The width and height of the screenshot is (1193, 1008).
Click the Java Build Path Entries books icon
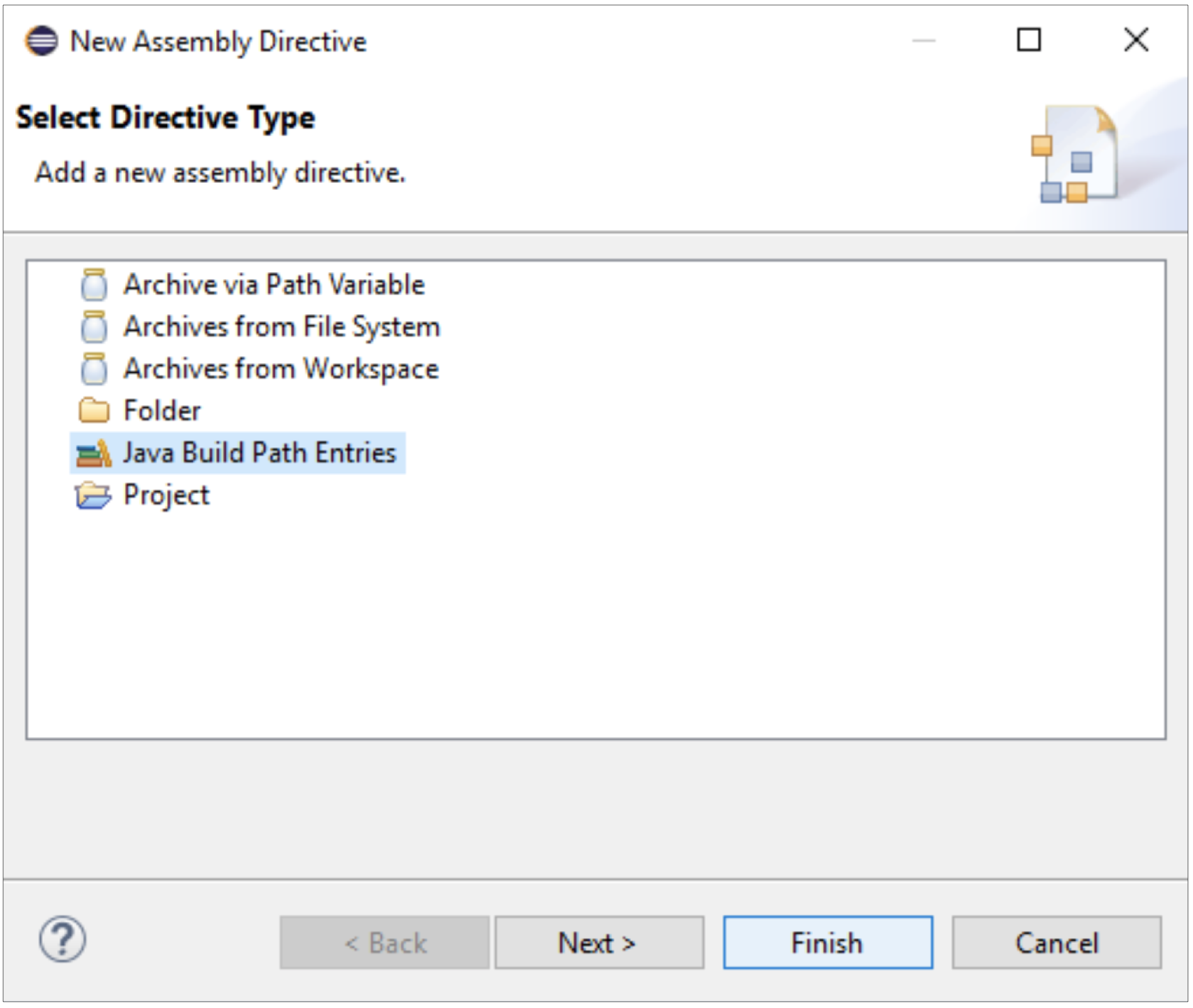[x=94, y=453]
